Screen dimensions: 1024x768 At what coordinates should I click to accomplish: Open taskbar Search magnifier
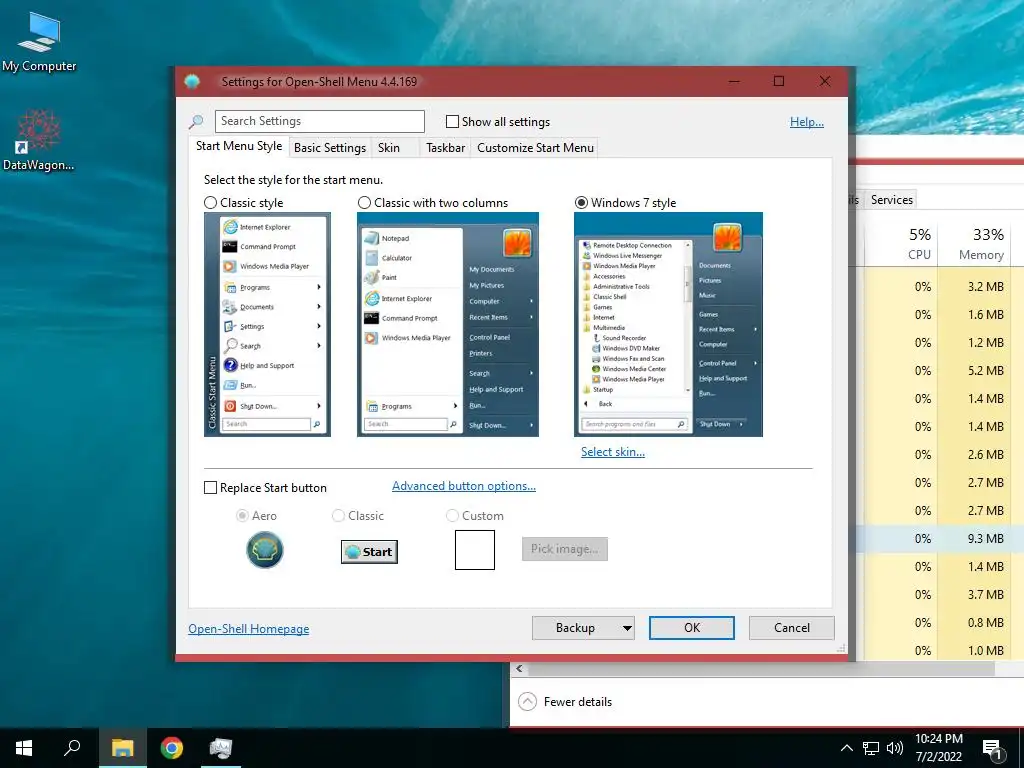pos(72,748)
